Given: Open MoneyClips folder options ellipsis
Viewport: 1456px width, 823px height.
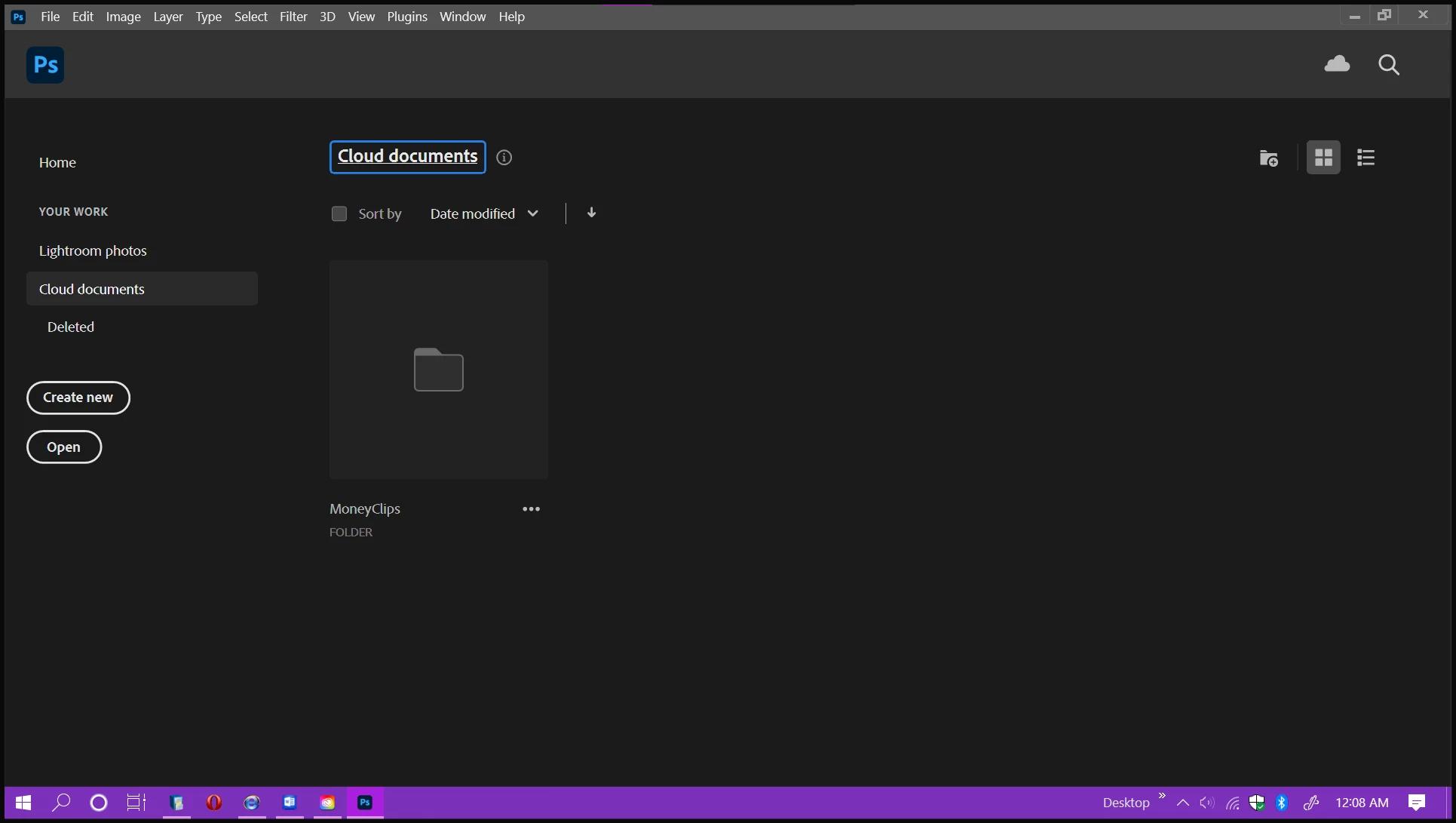Looking at the screenshot, I should [x=531, y=509].
